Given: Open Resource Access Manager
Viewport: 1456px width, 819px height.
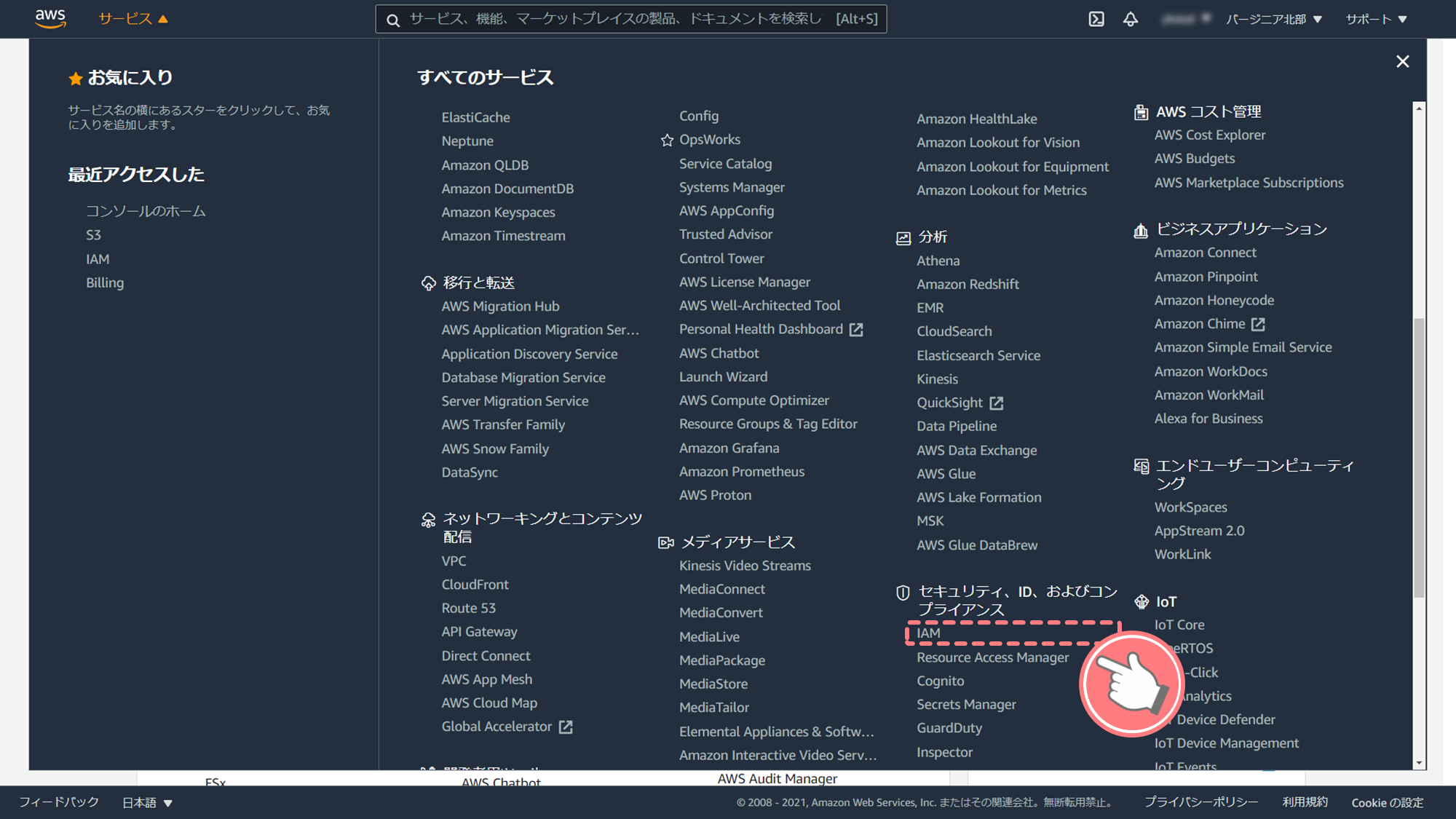Looking at the screenshot, I should point(992,657).
